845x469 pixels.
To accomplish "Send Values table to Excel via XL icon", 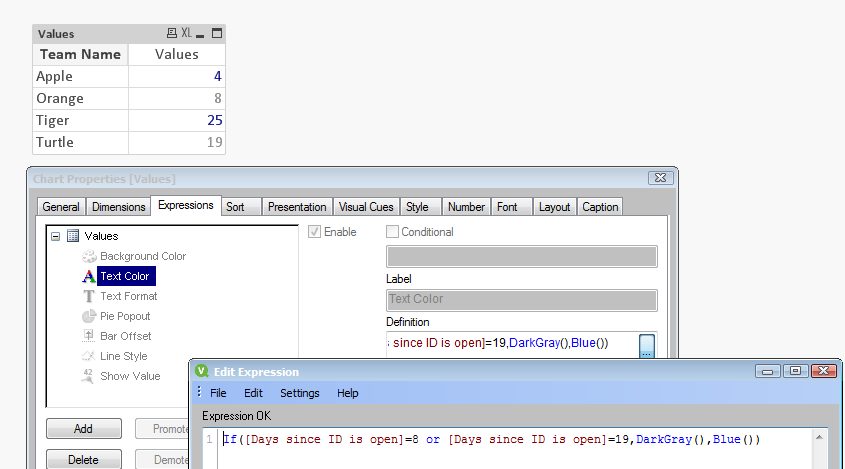I will [186, 33].
